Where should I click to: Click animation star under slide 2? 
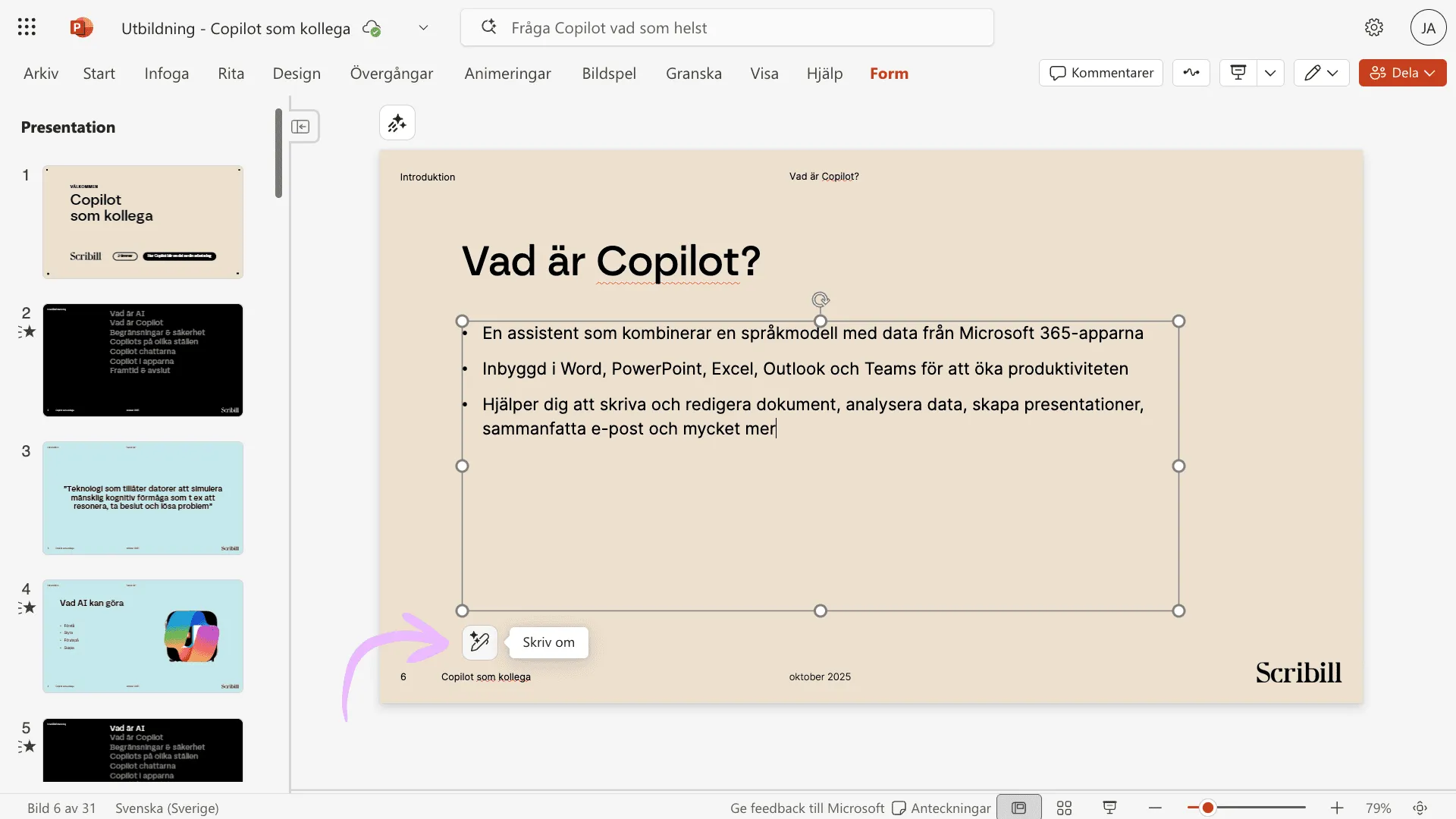27,331
